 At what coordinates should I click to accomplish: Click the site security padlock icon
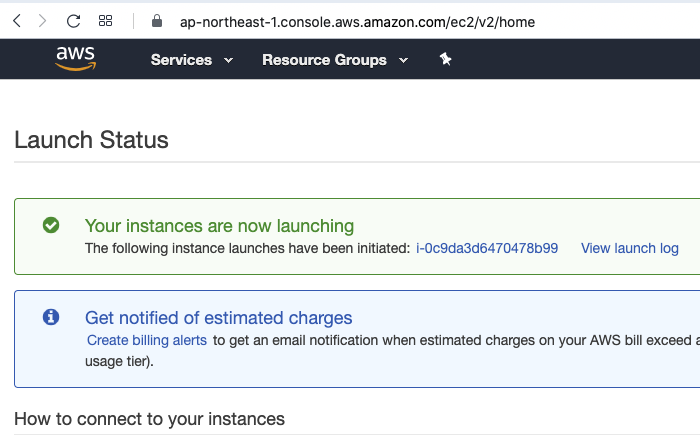pyautogui.click(x=155, y=21)
